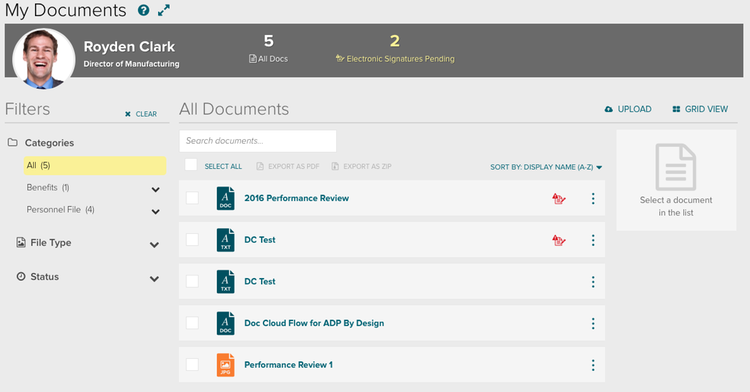Image resolution: width=750 pixels, height=392 pixels.
Task: Click the DOC icon of 2016 Performance Review
Action: tap(225, 198)
